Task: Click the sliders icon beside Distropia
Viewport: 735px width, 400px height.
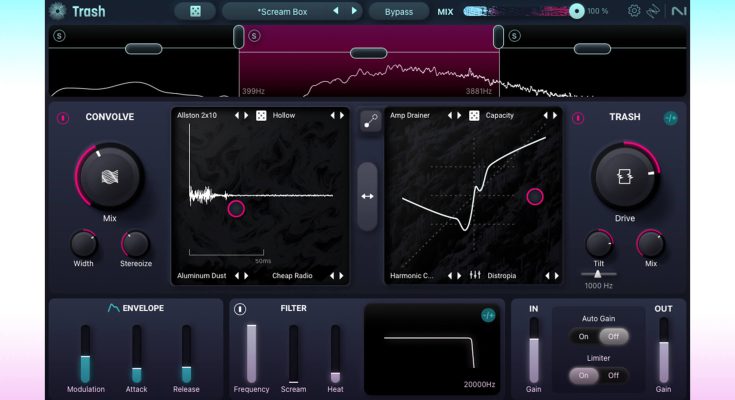Action: [x=475, y=275]
